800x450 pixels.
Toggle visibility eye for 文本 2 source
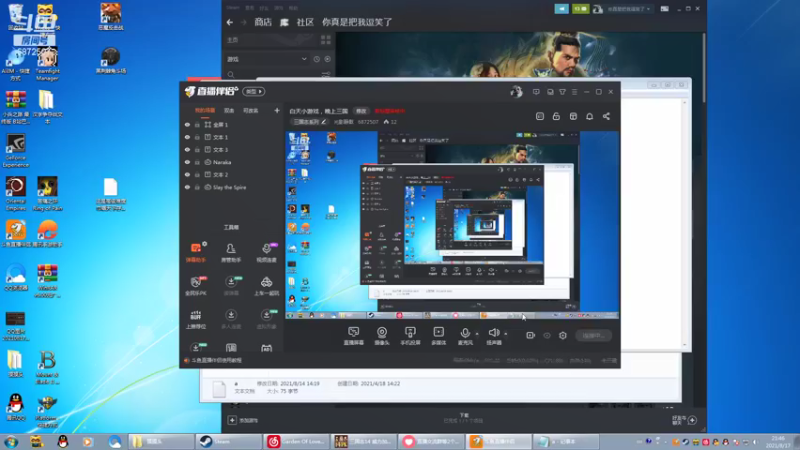pyautogui.click(x=187, y=174)
